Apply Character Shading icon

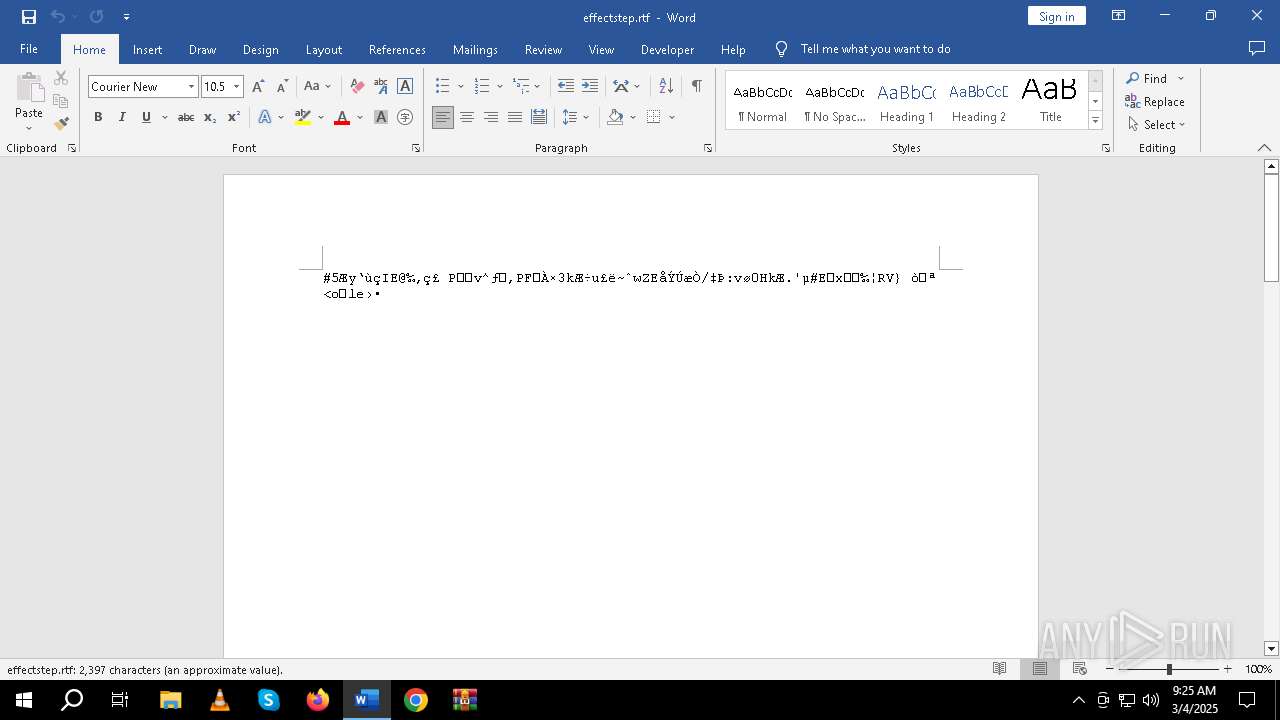tap(381, 117)
